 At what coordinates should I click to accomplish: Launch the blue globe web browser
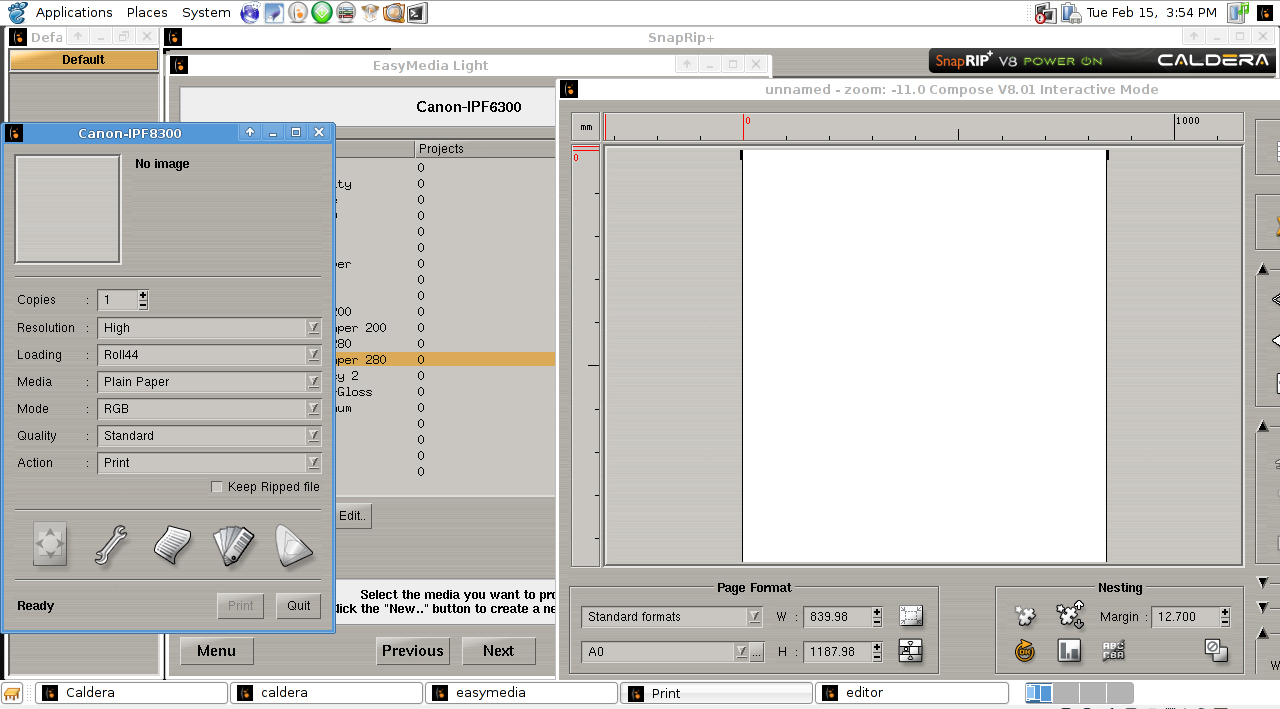click(250, 12)
